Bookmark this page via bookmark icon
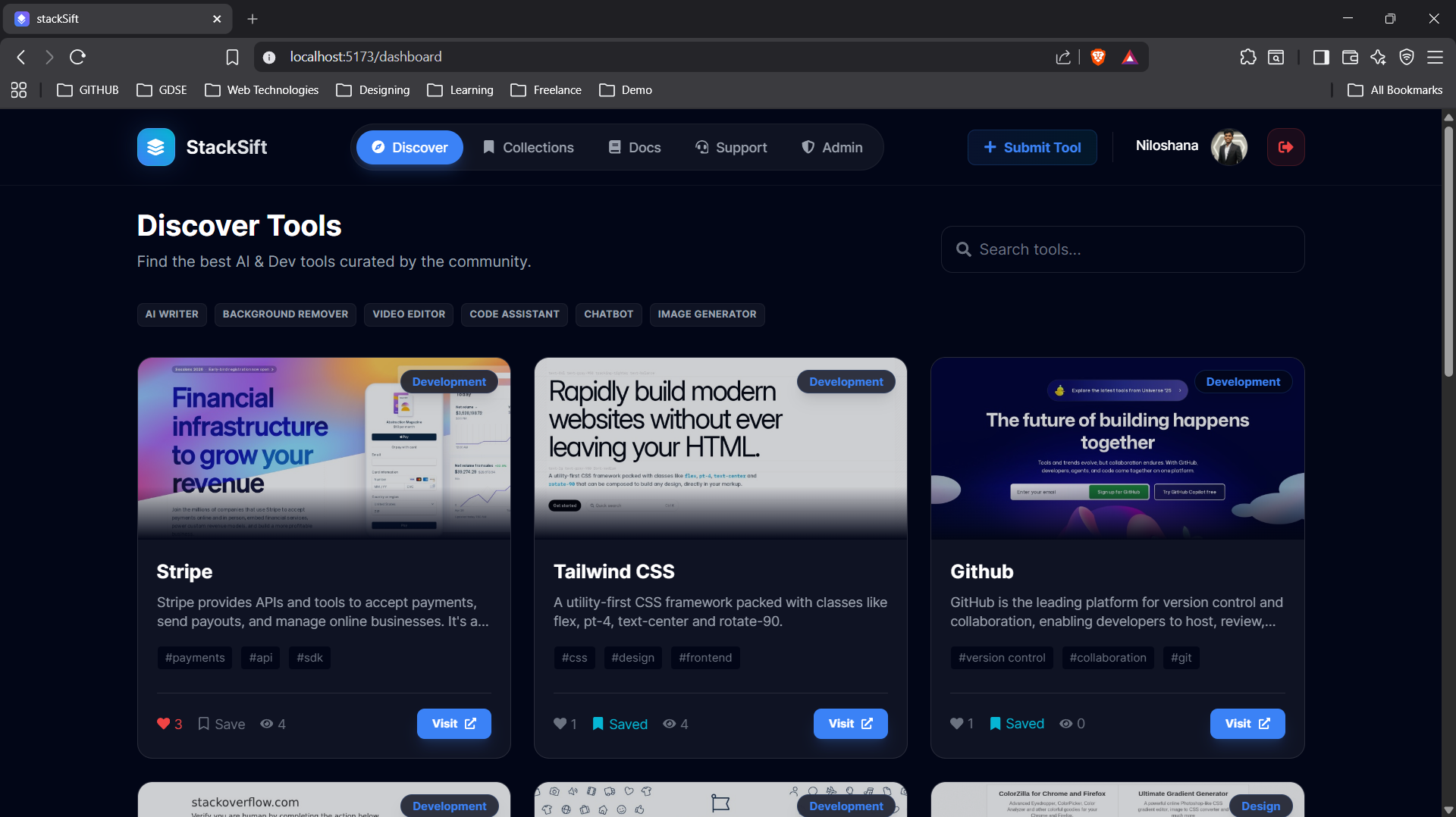Image resolution: width=1456 pixels, height=817 pixels. pos(232,57)
